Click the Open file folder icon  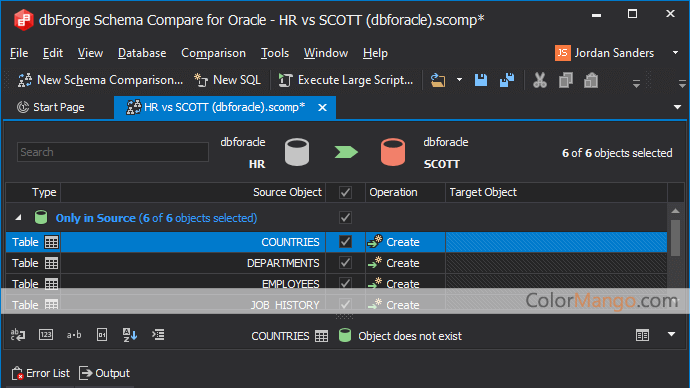pyautogui.click(x=438, y=81)
